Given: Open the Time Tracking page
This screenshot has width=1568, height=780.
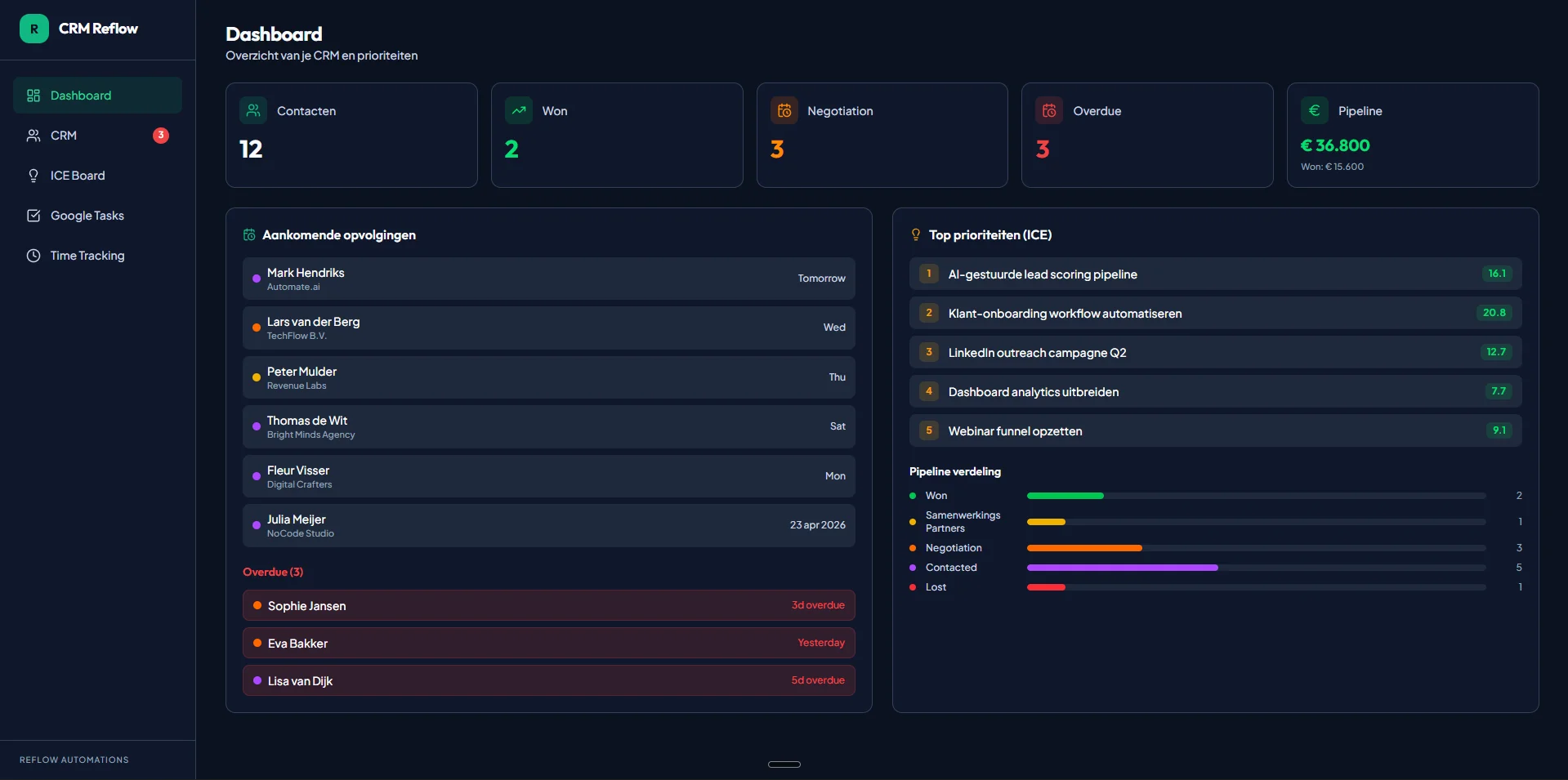Looking at the screenshot, I should coord(97,256).
